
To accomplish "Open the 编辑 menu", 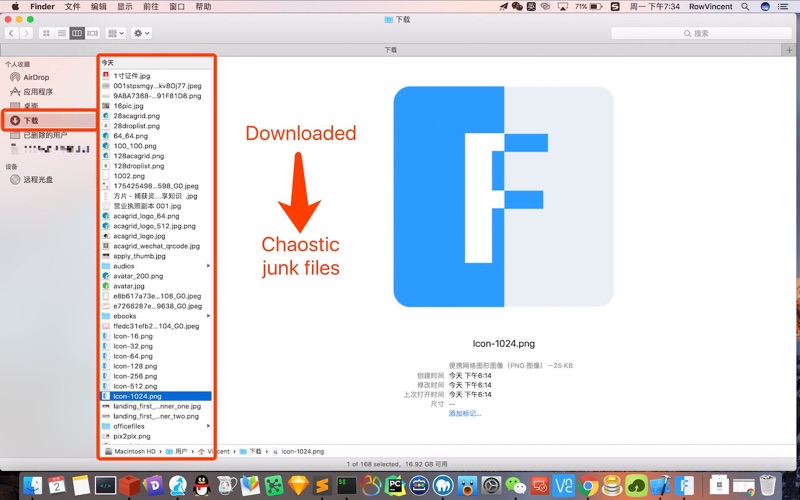I will 98,7.
